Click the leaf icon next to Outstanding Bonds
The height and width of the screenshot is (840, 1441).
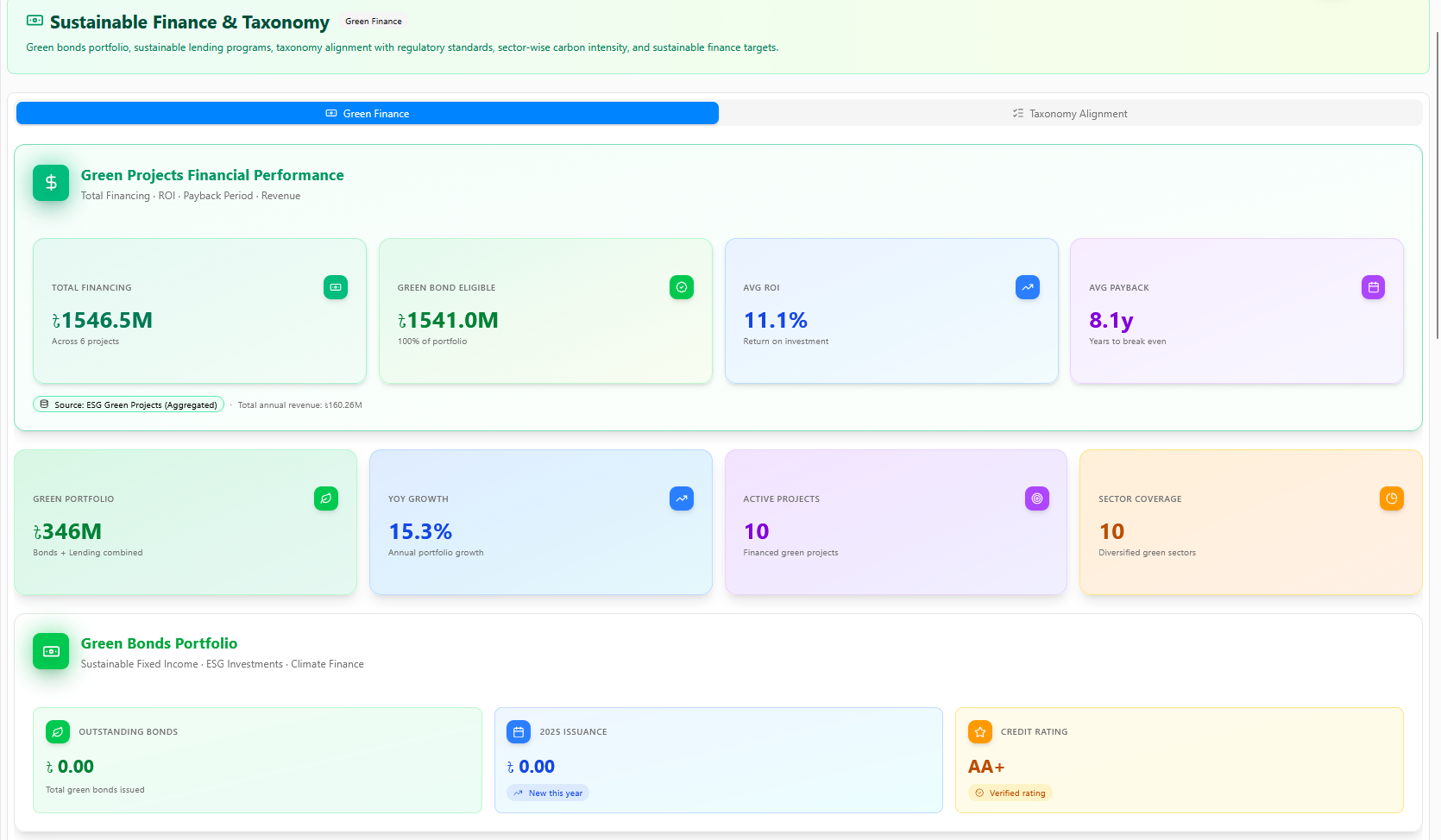[x=58, y=732]
